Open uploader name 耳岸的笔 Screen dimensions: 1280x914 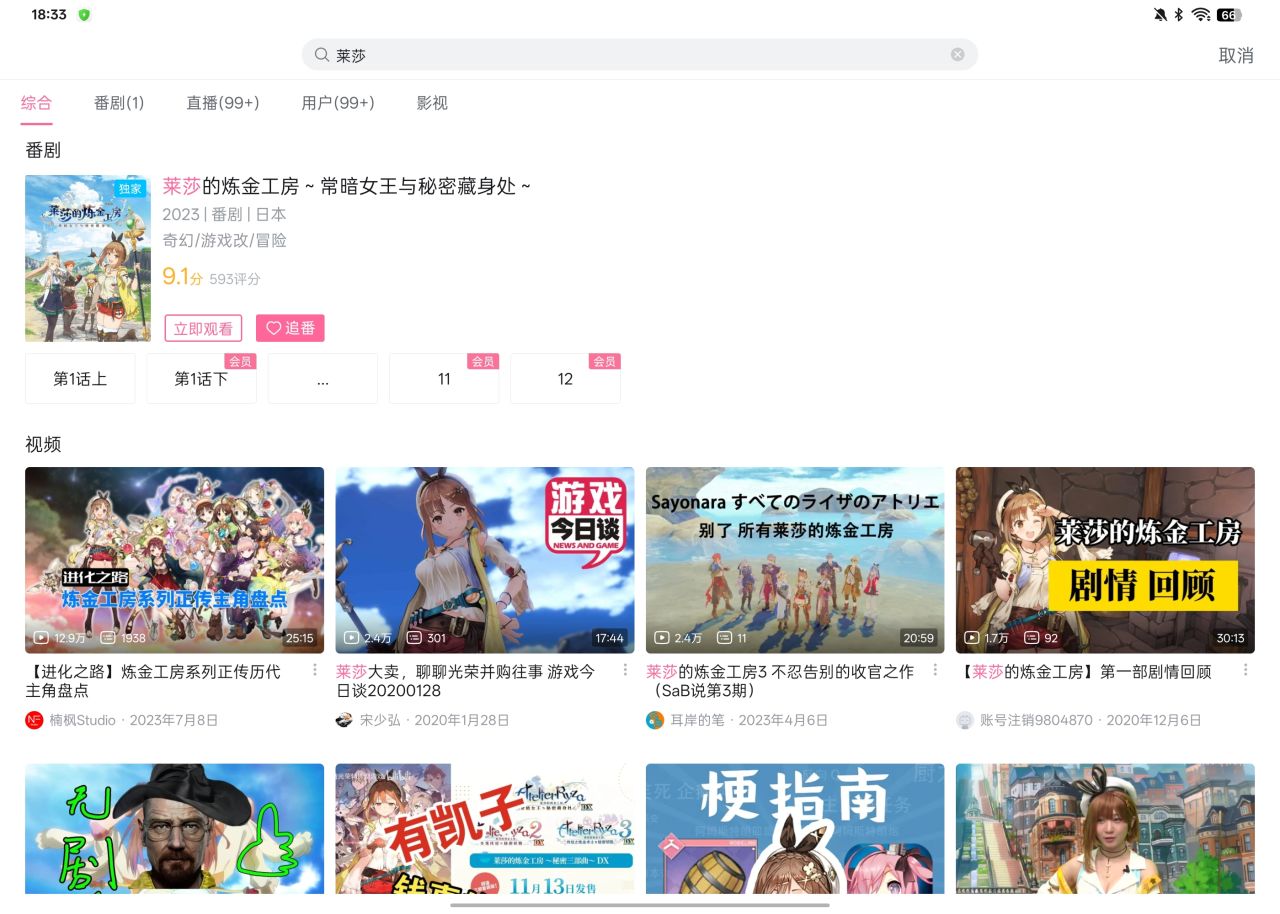697,720
